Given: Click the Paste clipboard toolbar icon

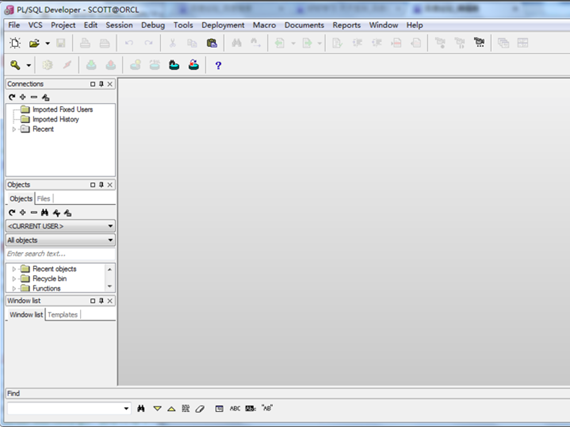Looking at the screenshot, I should click(x=212, y=43).
